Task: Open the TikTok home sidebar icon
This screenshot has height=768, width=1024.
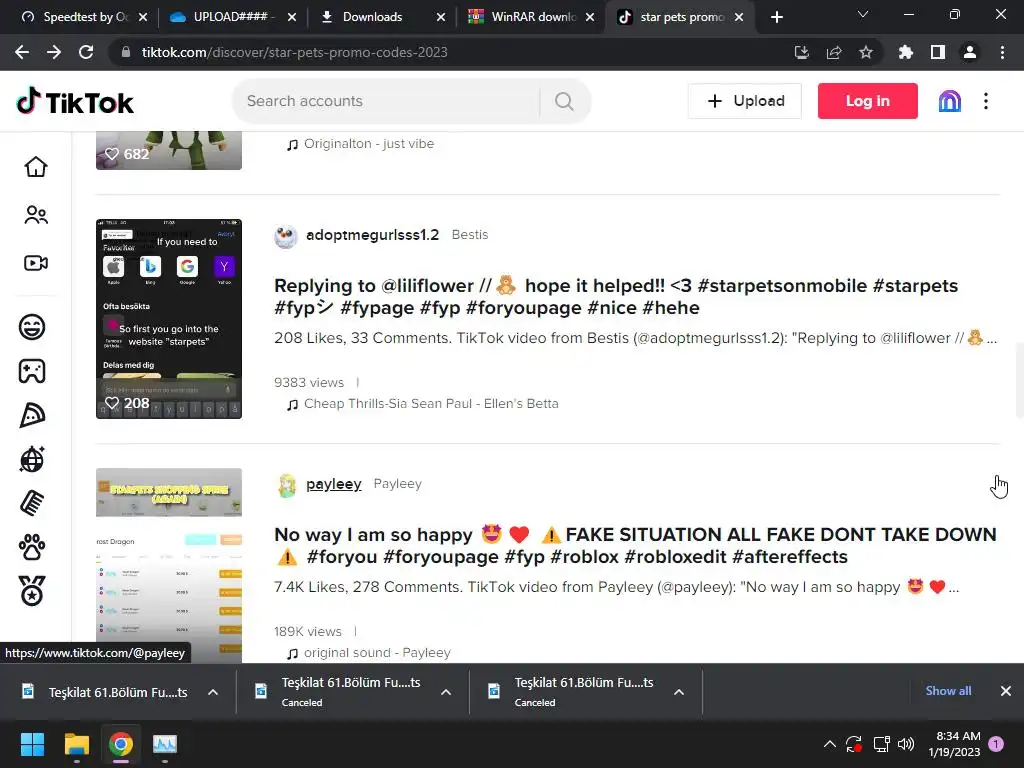Action: click(x=36, y=167)
